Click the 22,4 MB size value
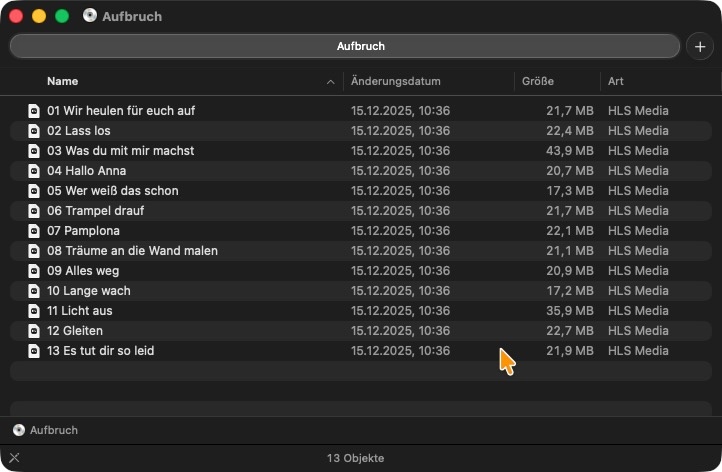This screenshot has width=722, height=472. coord(570,131)
